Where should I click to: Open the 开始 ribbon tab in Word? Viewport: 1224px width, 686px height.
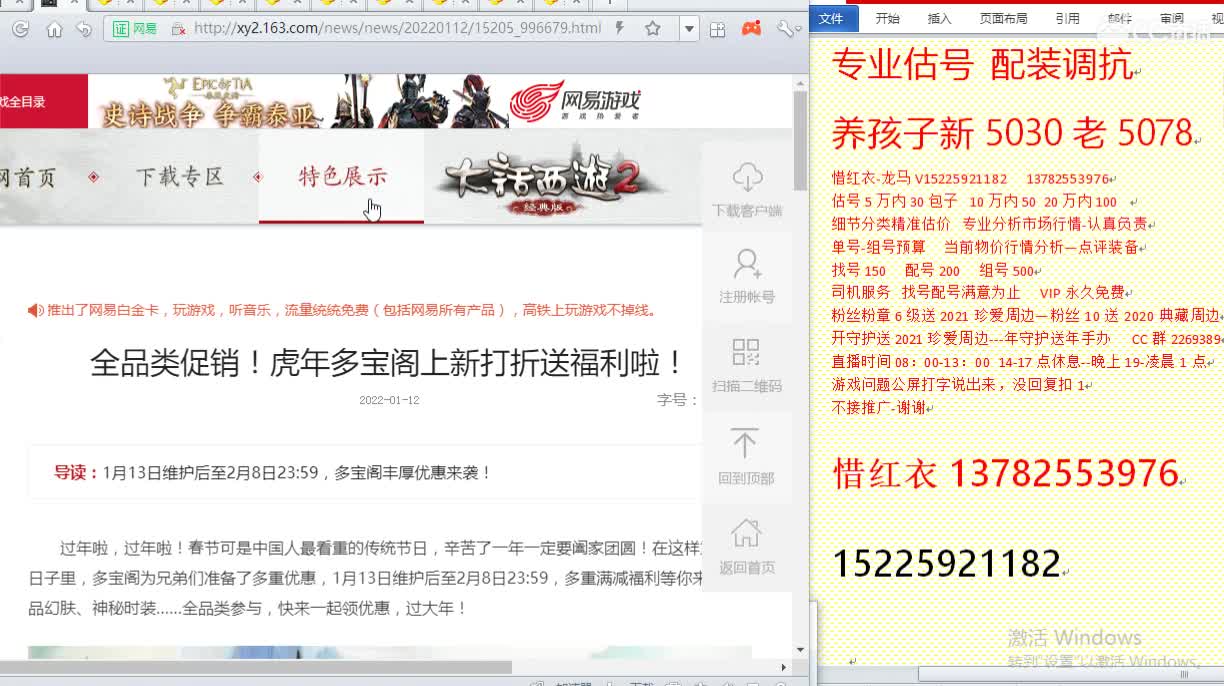click(887, 18)
